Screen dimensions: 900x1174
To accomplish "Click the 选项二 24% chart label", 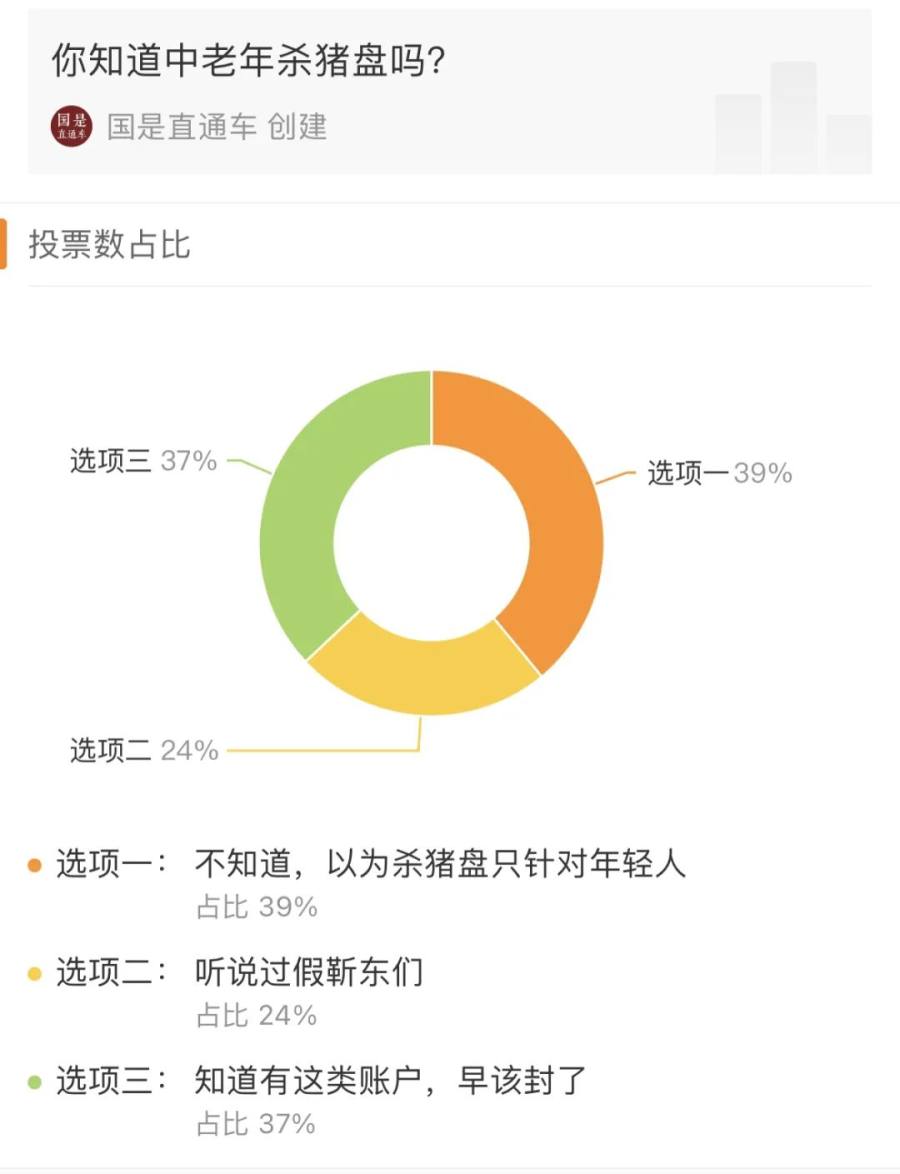I will pyautogui.click(x=144, y=750).
